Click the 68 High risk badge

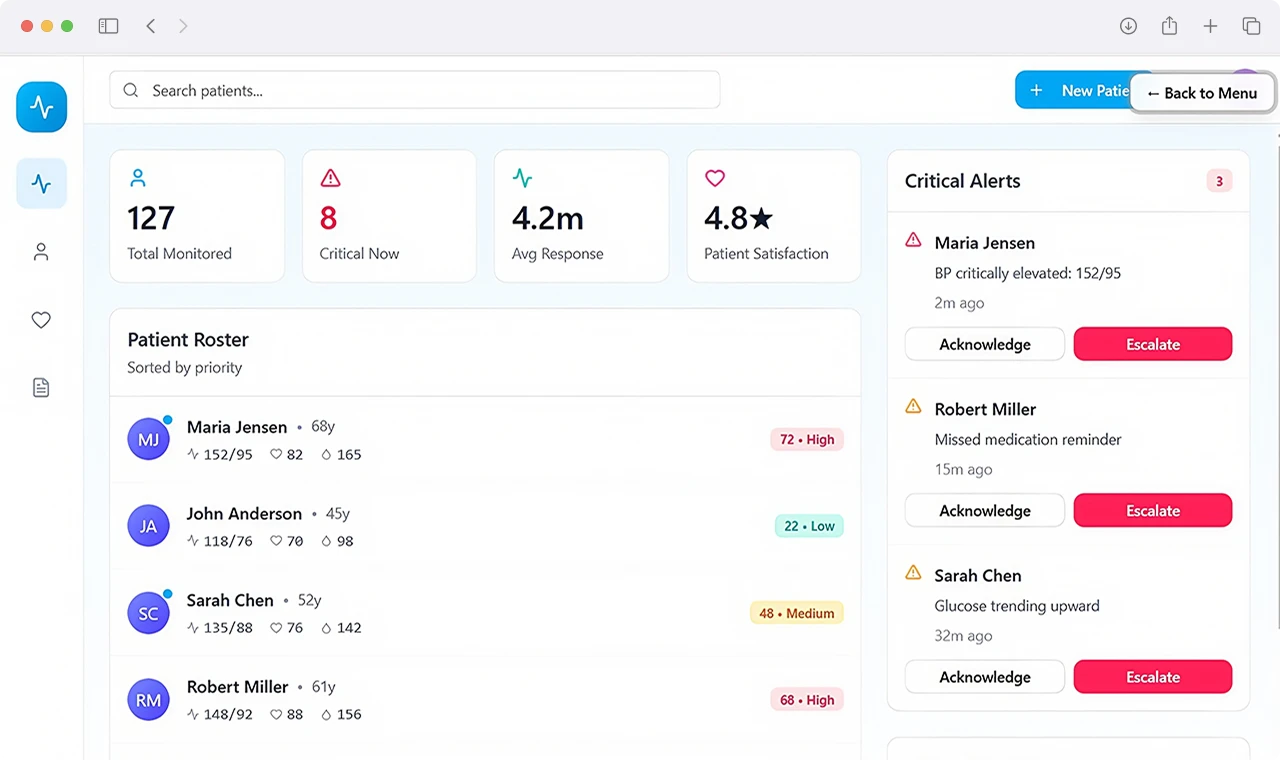807,700
